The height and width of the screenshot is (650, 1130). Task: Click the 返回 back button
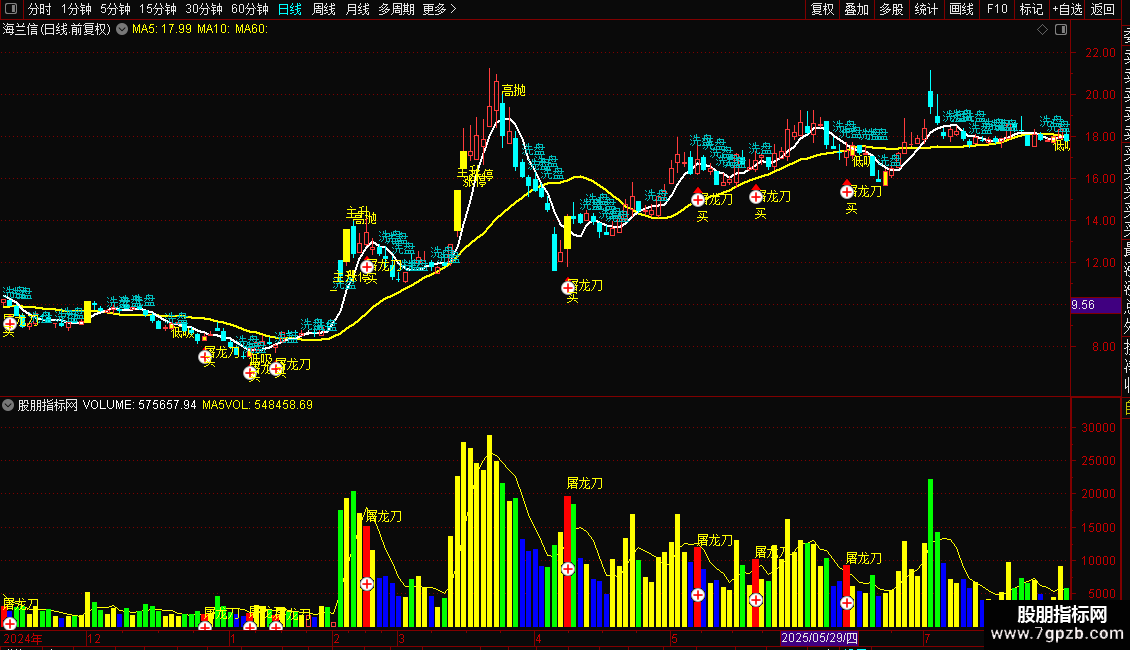coord(1103,9)
